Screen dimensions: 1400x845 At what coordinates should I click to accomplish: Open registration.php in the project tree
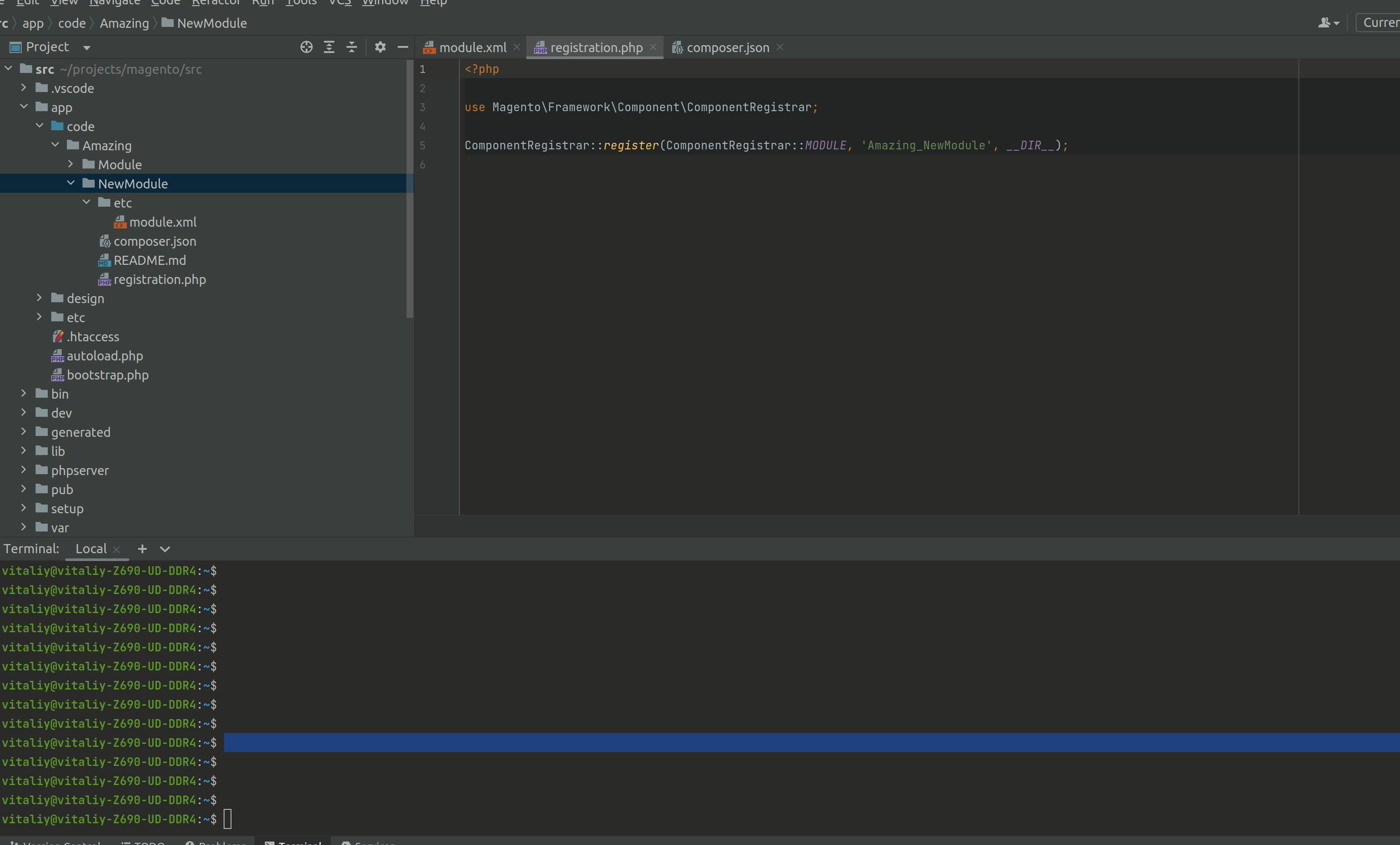point(159,280)
